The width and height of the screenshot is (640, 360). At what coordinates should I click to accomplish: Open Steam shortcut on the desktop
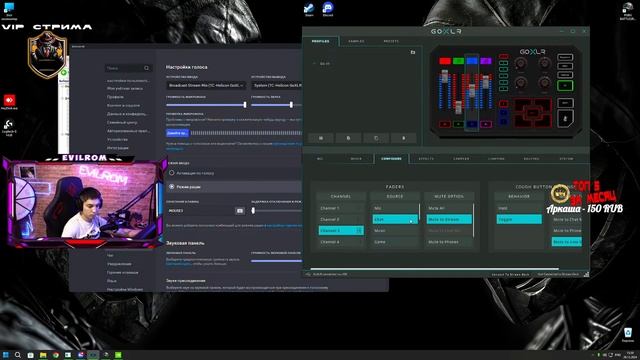point(309,9)
